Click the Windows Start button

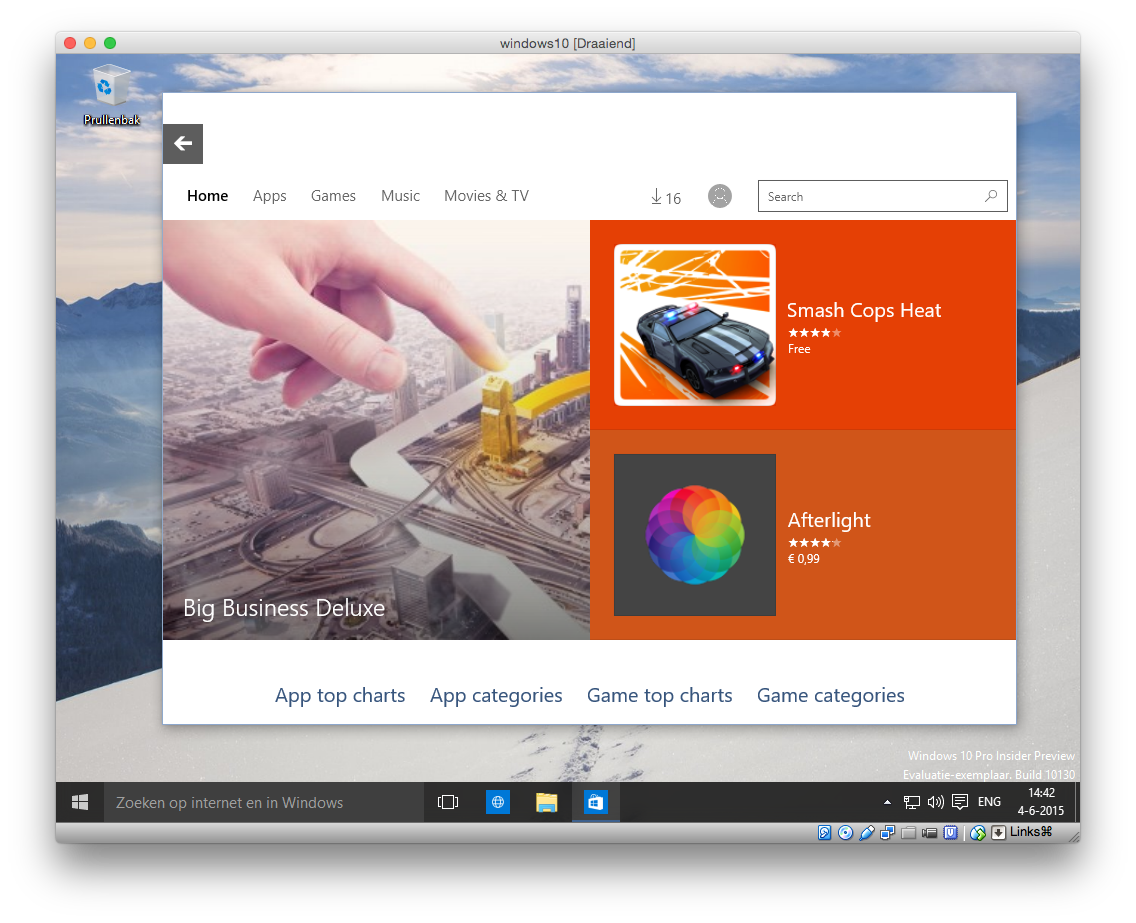click(80, 802)
